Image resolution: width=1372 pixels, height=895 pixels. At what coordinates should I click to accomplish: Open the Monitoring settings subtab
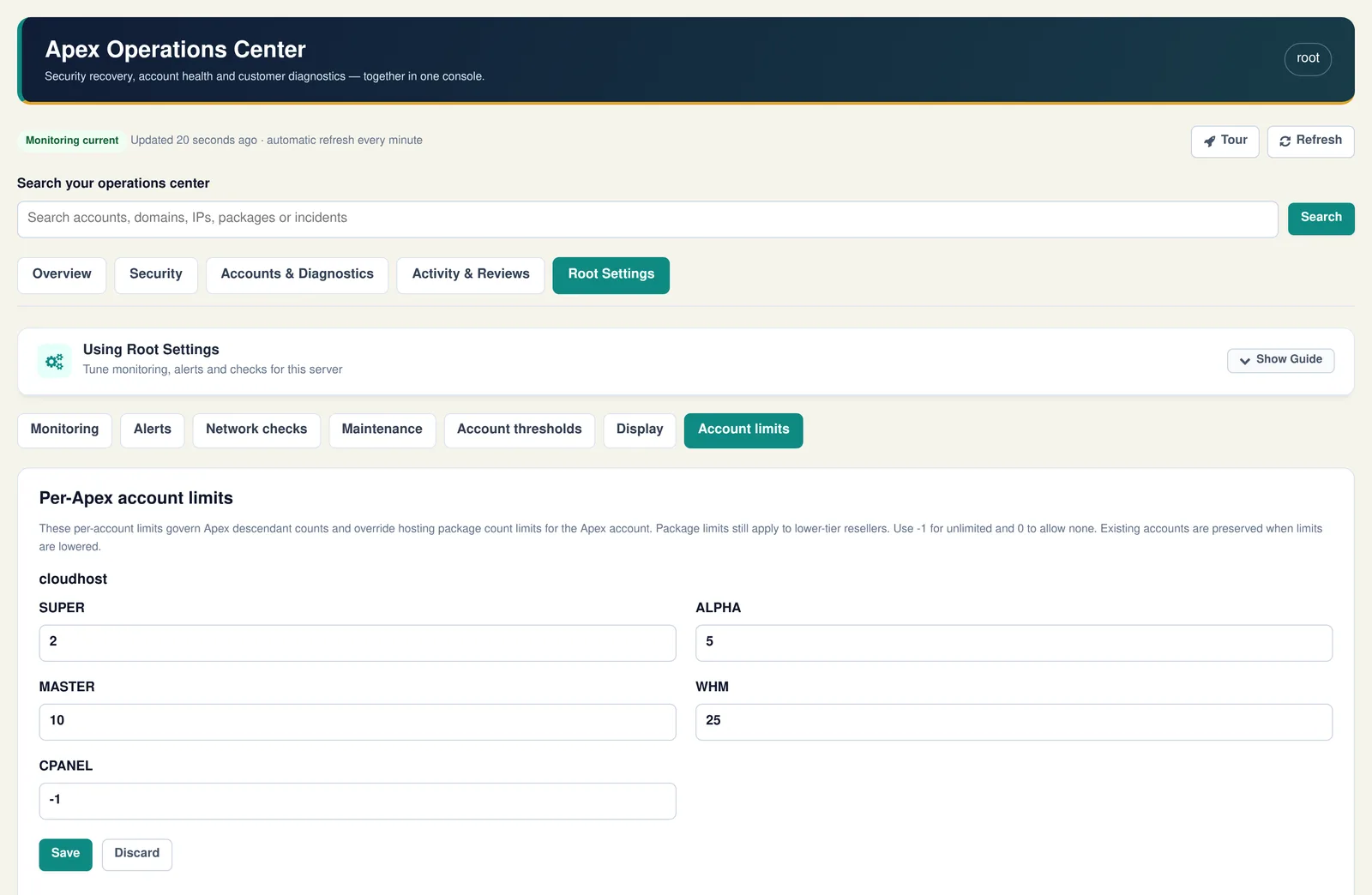[64, 430]
